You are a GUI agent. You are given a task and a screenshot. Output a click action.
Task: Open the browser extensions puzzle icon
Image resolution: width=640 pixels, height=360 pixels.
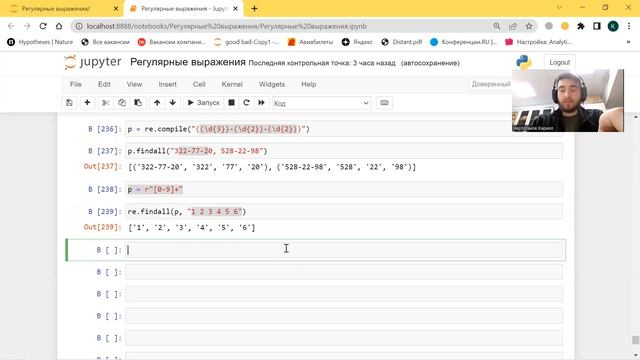click(x=581, y=26)
